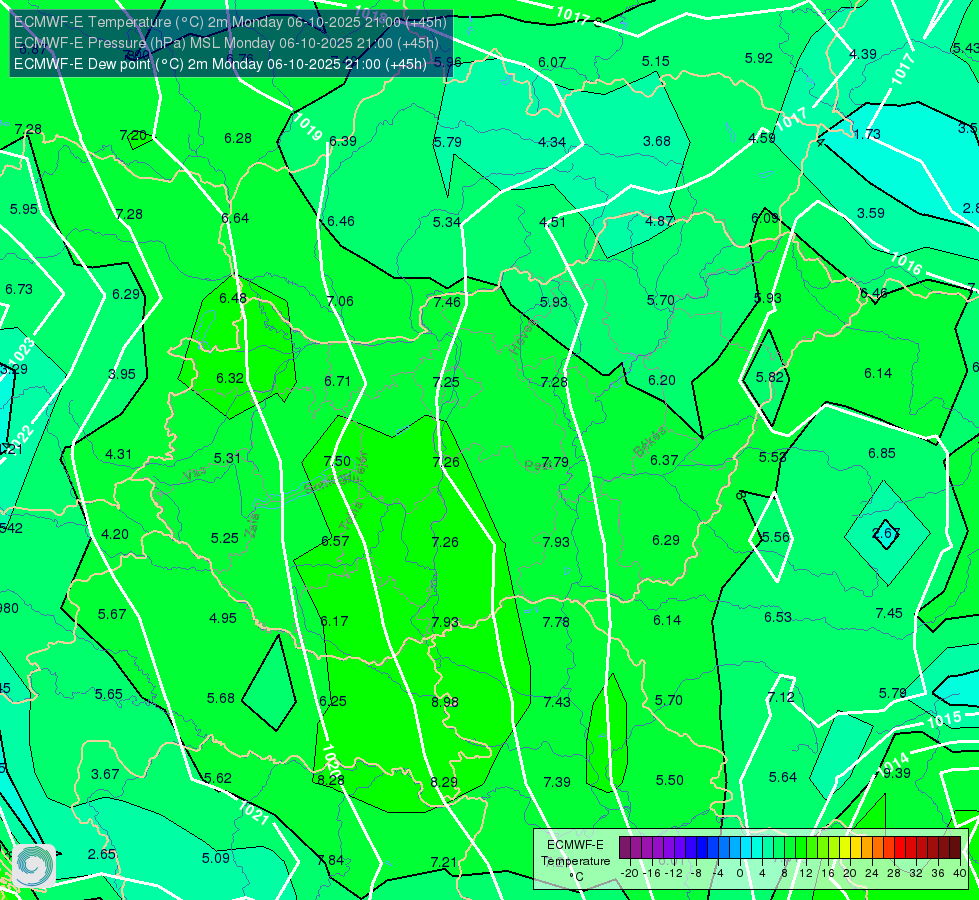Click the dew point value 3.95
The width and height of the screenshot is (979, 900).
click(122, 373)
